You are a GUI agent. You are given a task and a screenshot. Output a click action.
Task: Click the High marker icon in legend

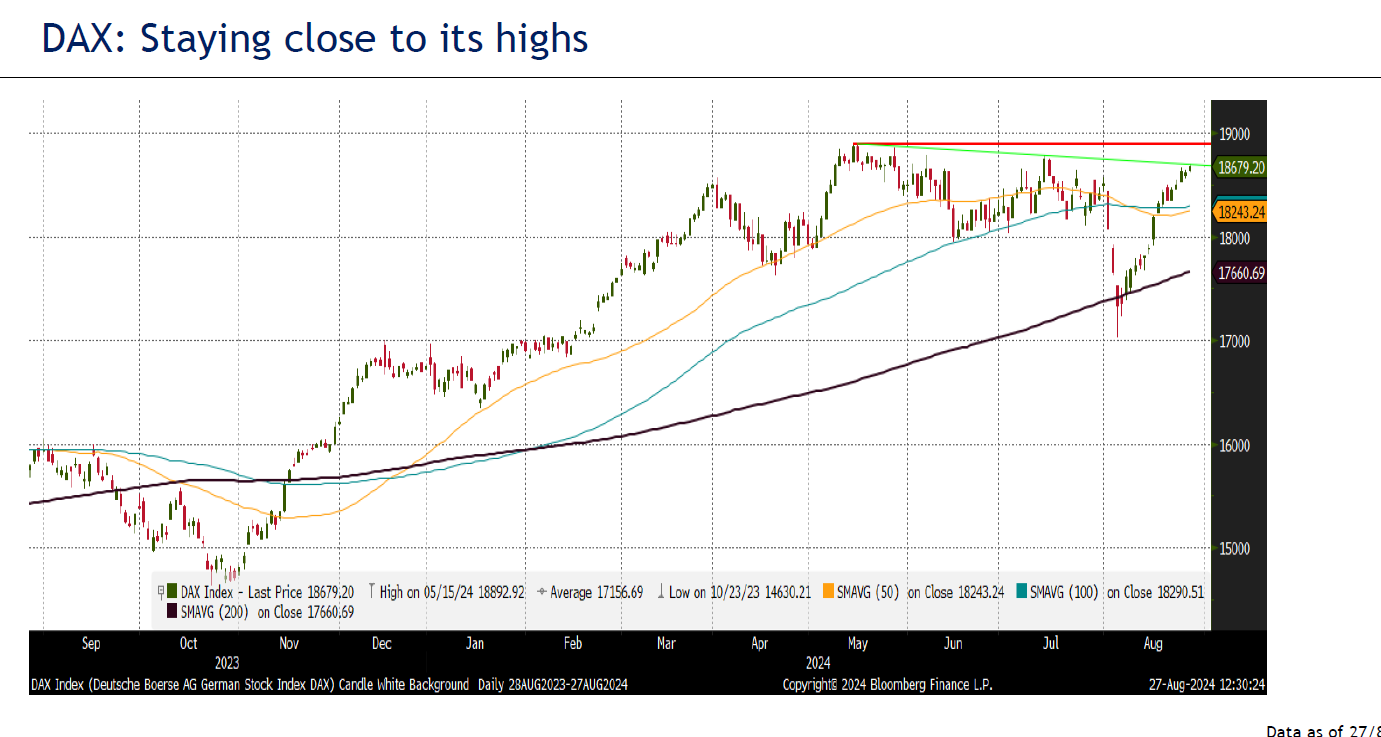371,592
